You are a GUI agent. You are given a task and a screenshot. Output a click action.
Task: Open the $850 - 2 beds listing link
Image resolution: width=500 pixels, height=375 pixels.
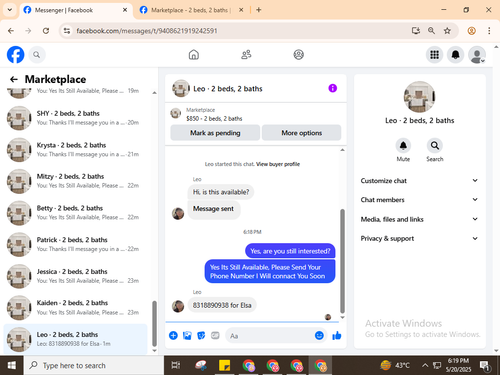click(214, 118)
